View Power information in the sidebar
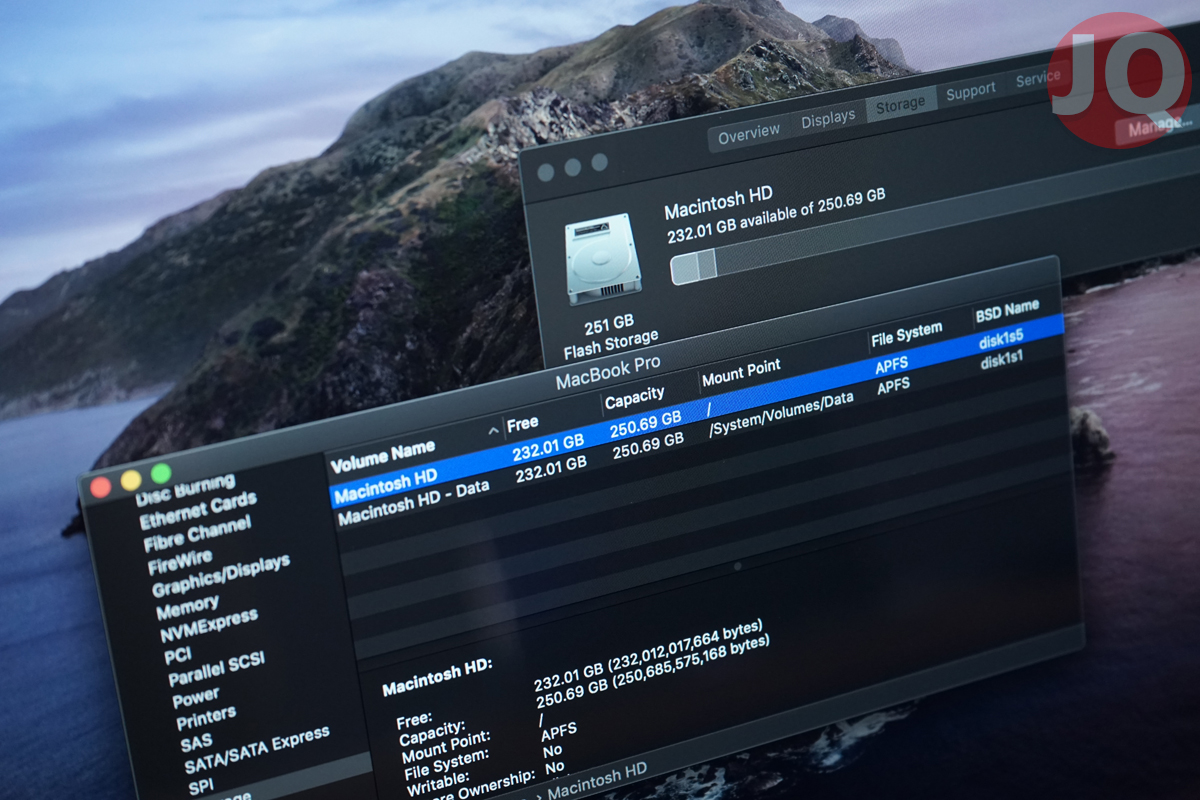Image resolution: width=1200 pixels, height=800 pixels. 196,696
